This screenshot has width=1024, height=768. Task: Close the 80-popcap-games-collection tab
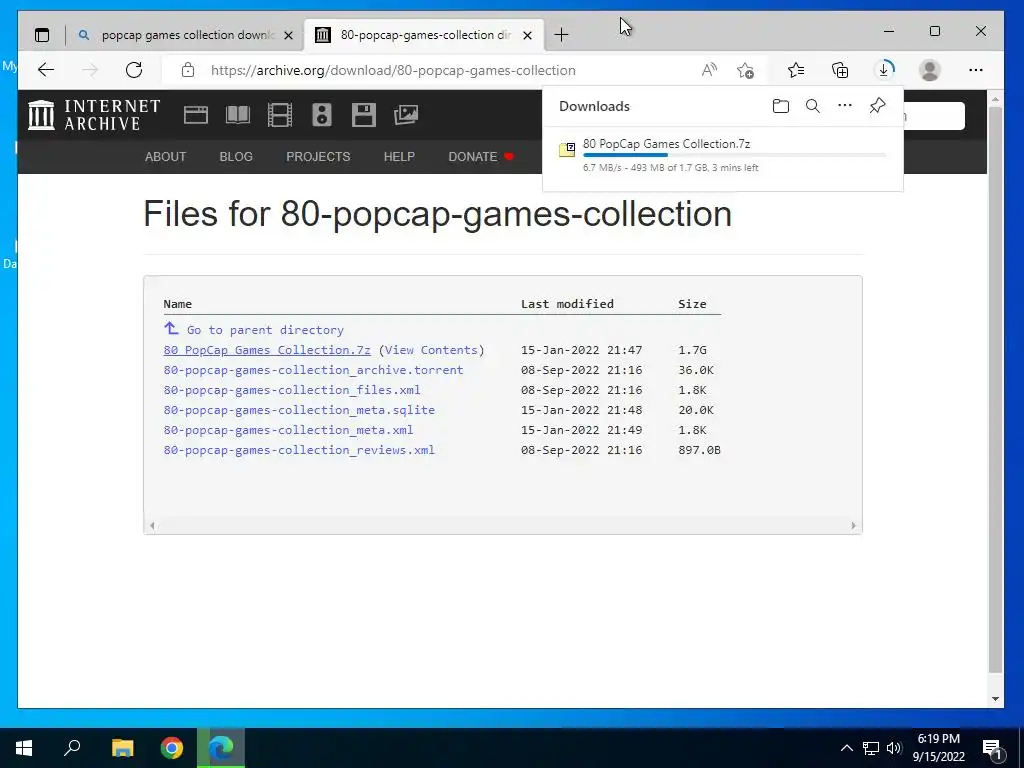528,35
